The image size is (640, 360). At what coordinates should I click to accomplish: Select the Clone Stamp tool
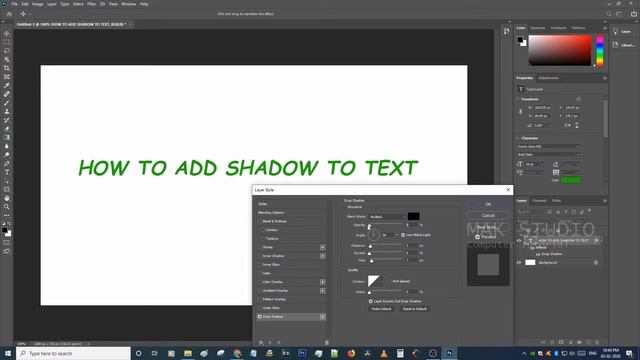click(x=7, y=111)
